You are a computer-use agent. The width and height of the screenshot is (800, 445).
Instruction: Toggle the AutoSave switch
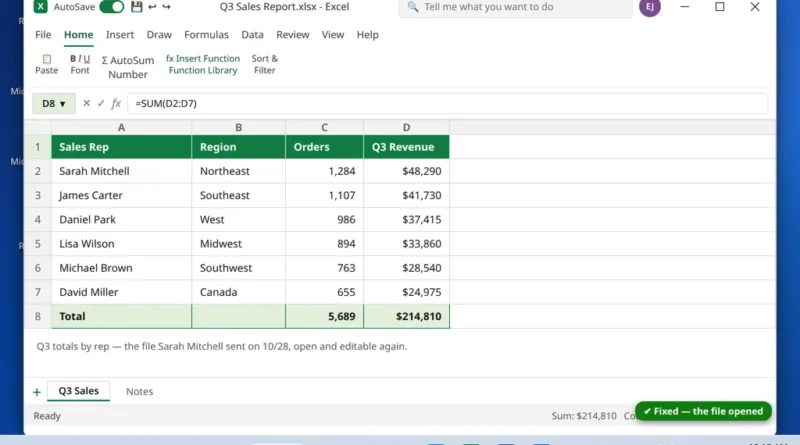point(111,7)
